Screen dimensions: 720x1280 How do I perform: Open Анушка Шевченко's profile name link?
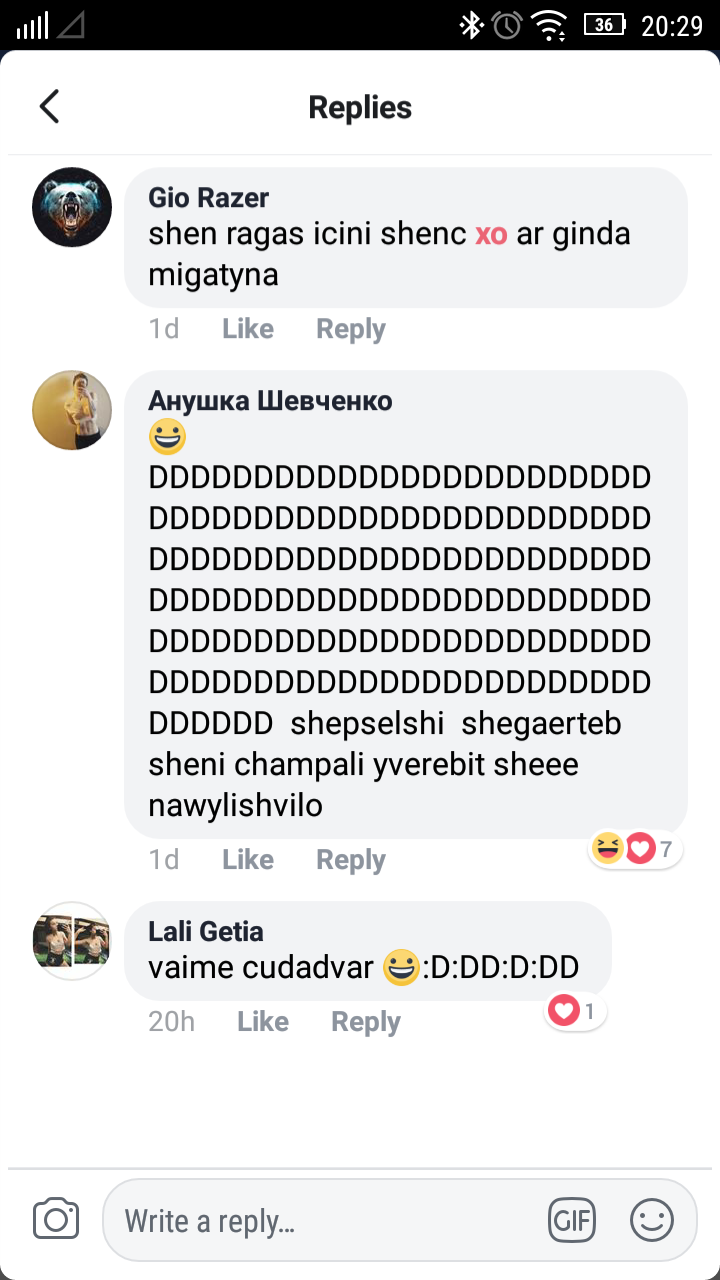[270, 401]
